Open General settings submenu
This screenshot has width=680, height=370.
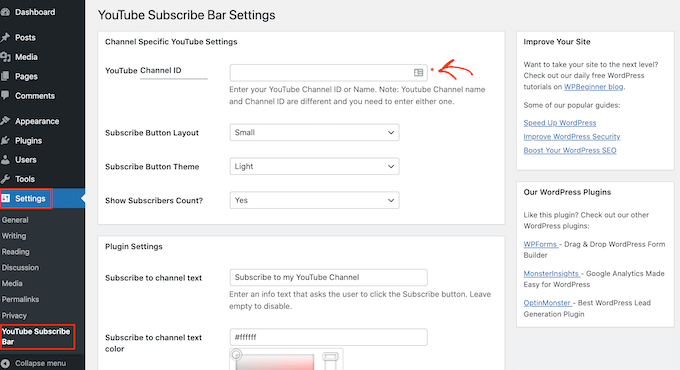pyautogui.click(x=15, y=220)
